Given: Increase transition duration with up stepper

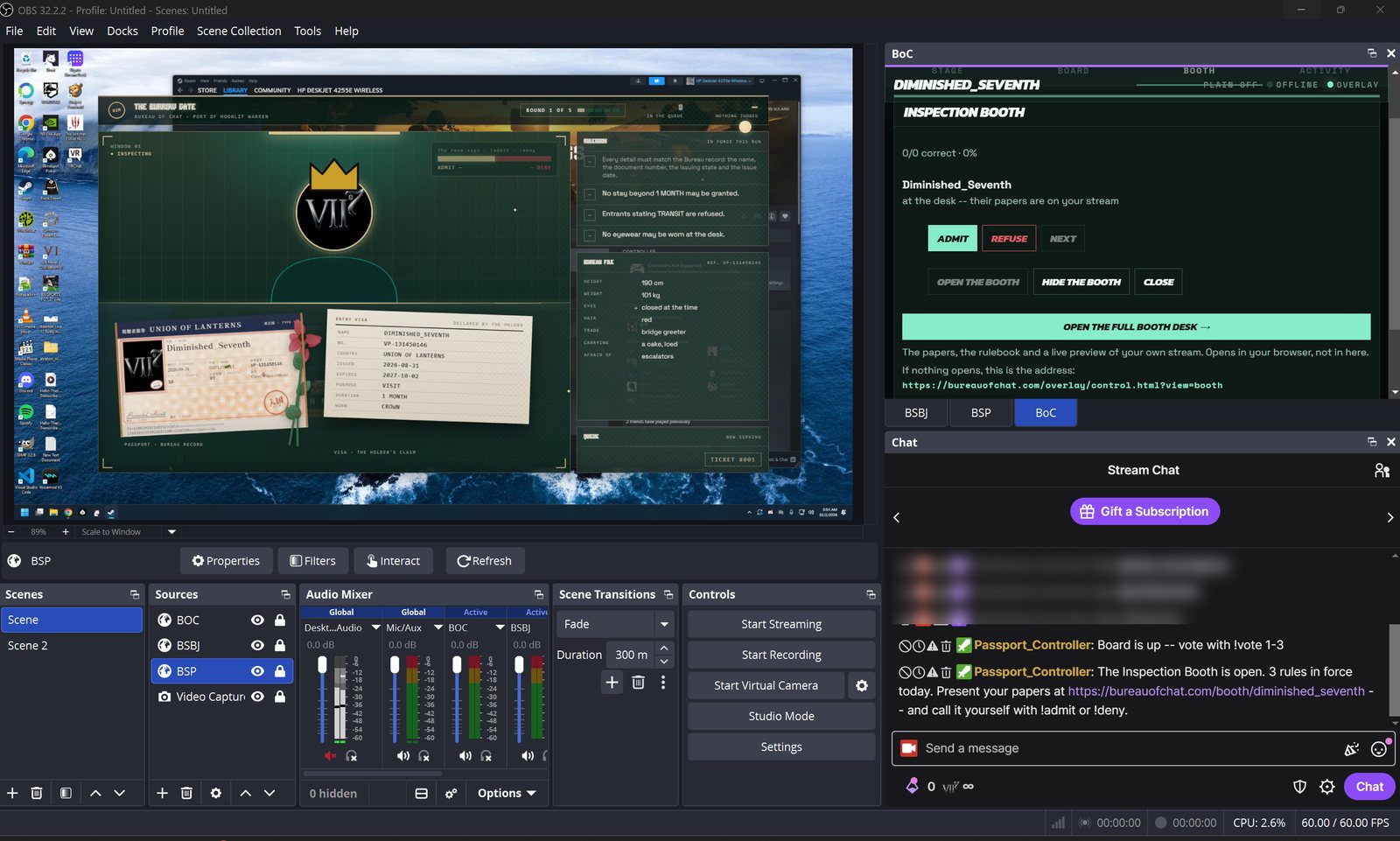Looking at the screenshot, I should point(664,648).
